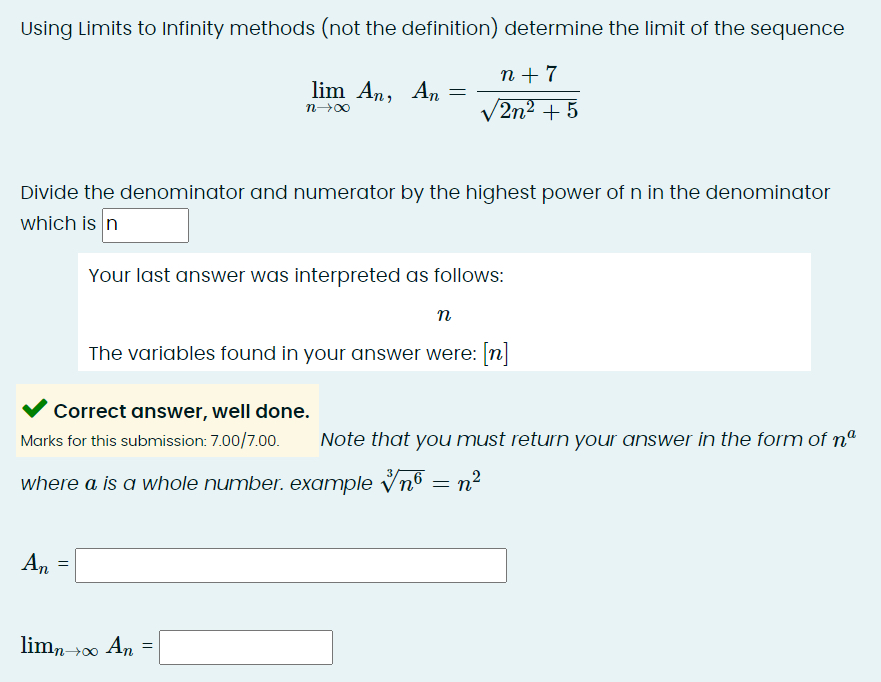The image size is (881, 682).
Task: Click the lim n→∞ A_n answer field
Action: 245,647
